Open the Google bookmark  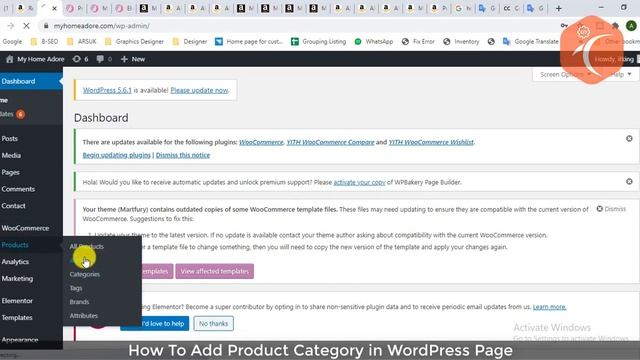point(12,42)
